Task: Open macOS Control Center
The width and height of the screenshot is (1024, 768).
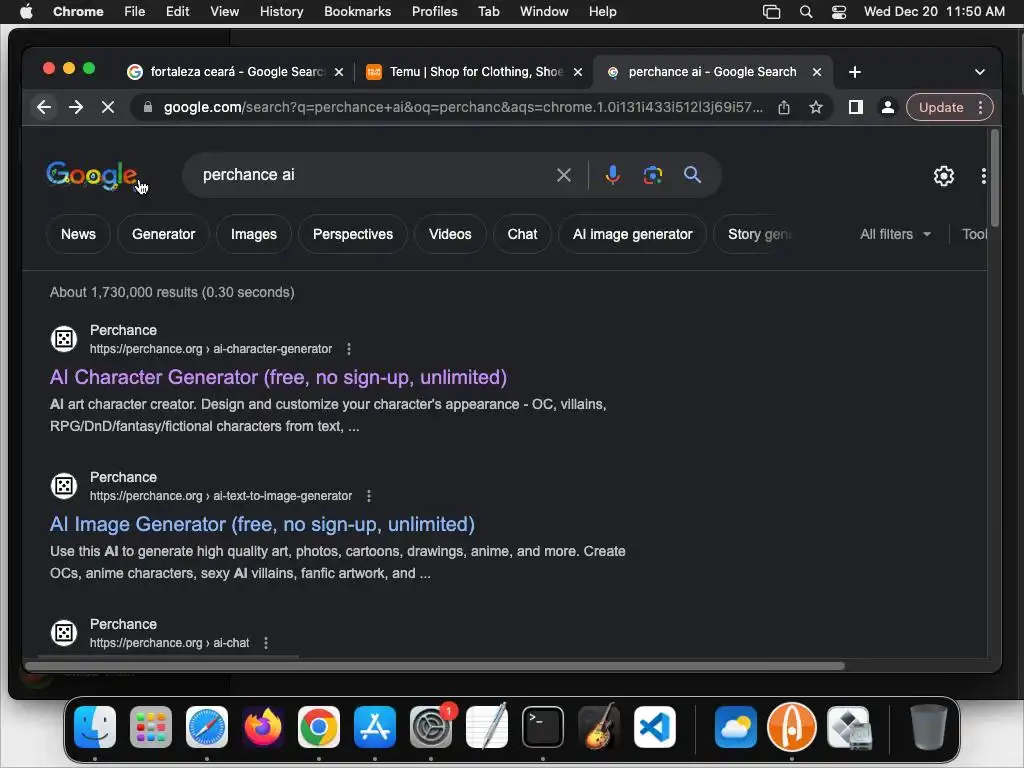Action: (839, 12)
